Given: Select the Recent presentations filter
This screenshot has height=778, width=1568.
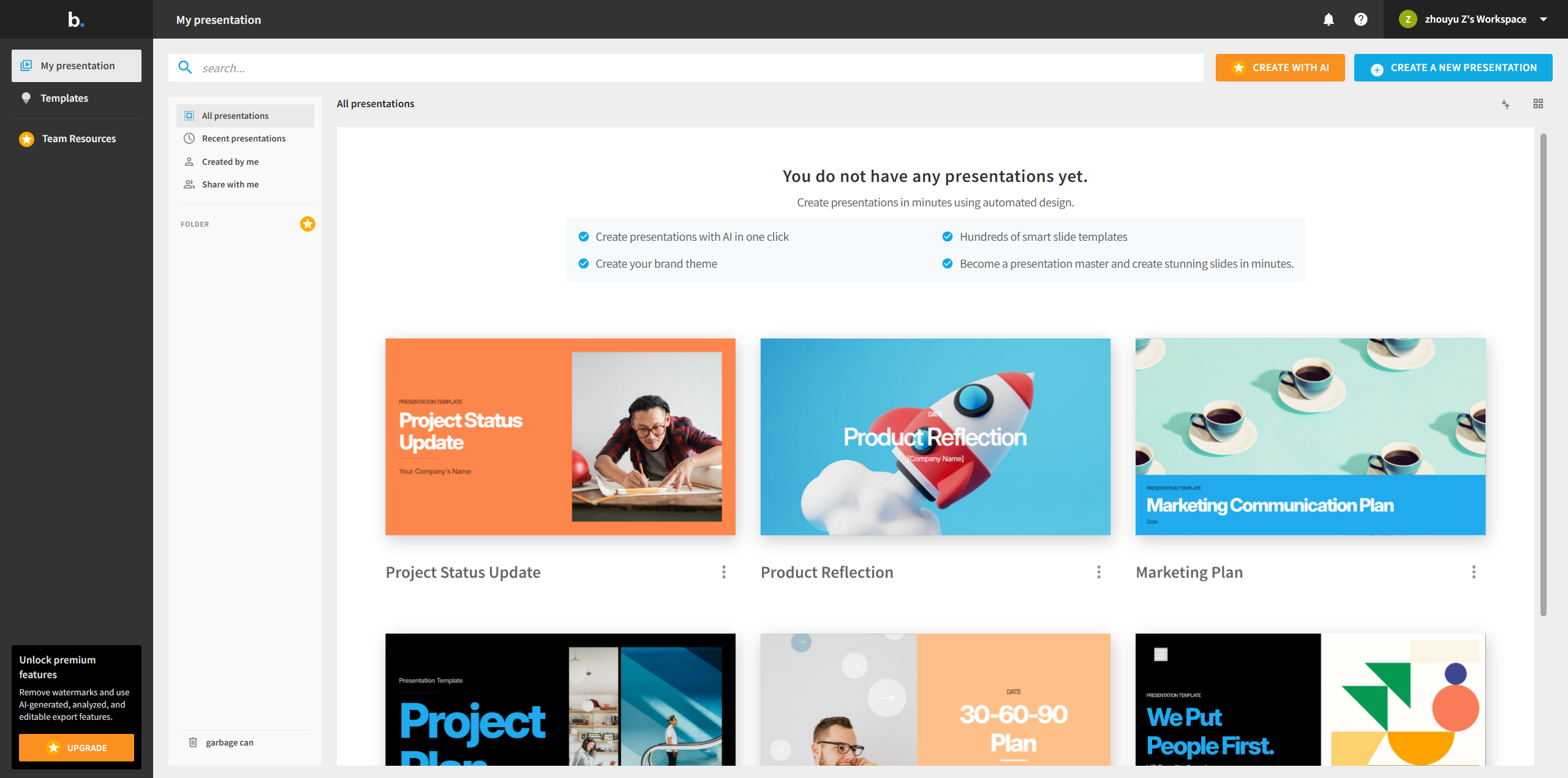Looking at the screenshot, I should [245, 138].
